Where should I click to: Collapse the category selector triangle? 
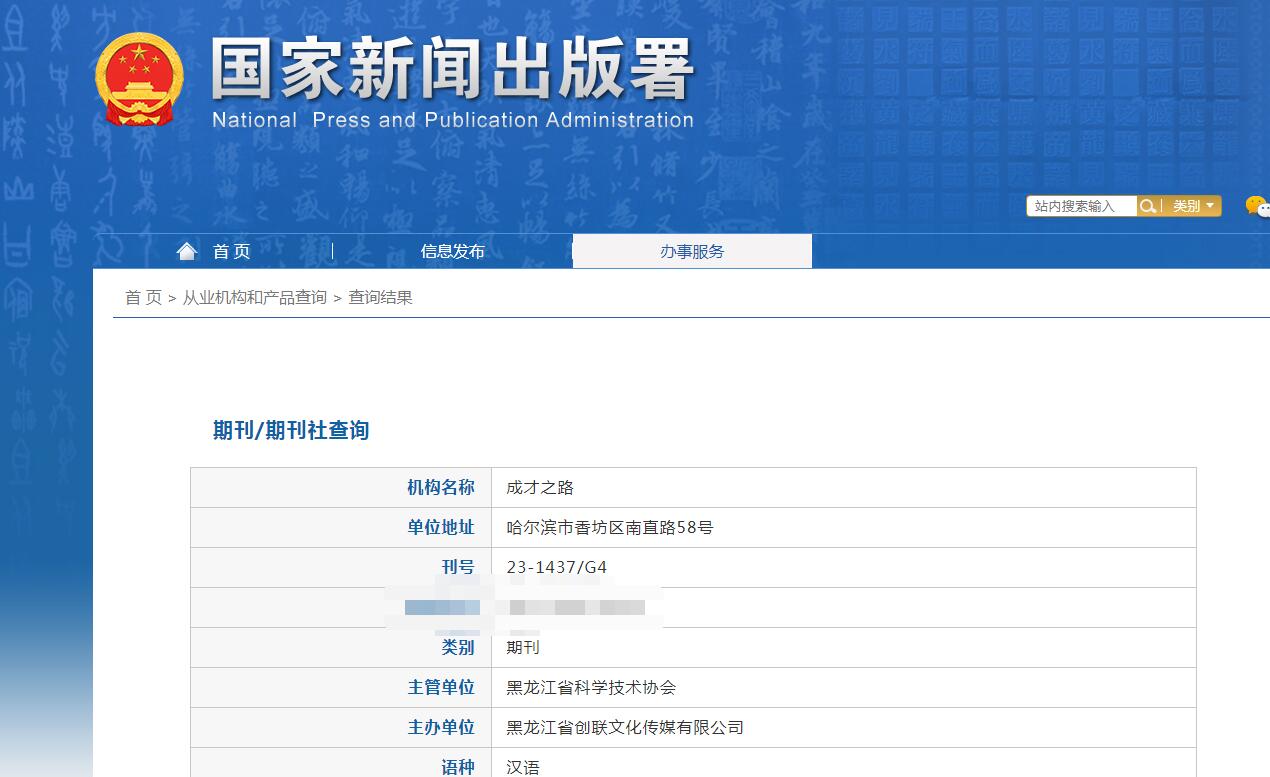tap(1210, 206)
